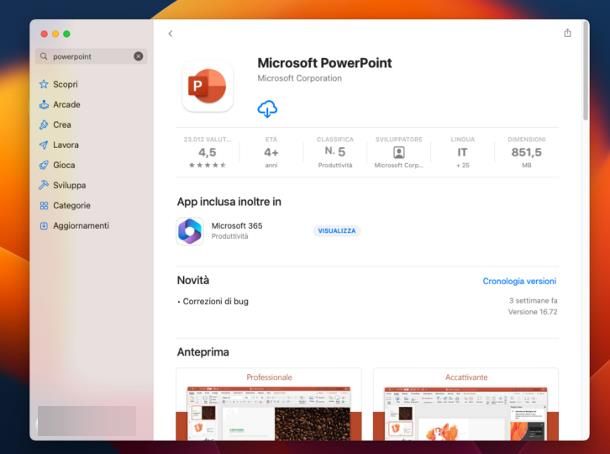The height and width of the screenshot is (454, 610).
Task: Click the Categorie grid icon
Action: [44, 205]
